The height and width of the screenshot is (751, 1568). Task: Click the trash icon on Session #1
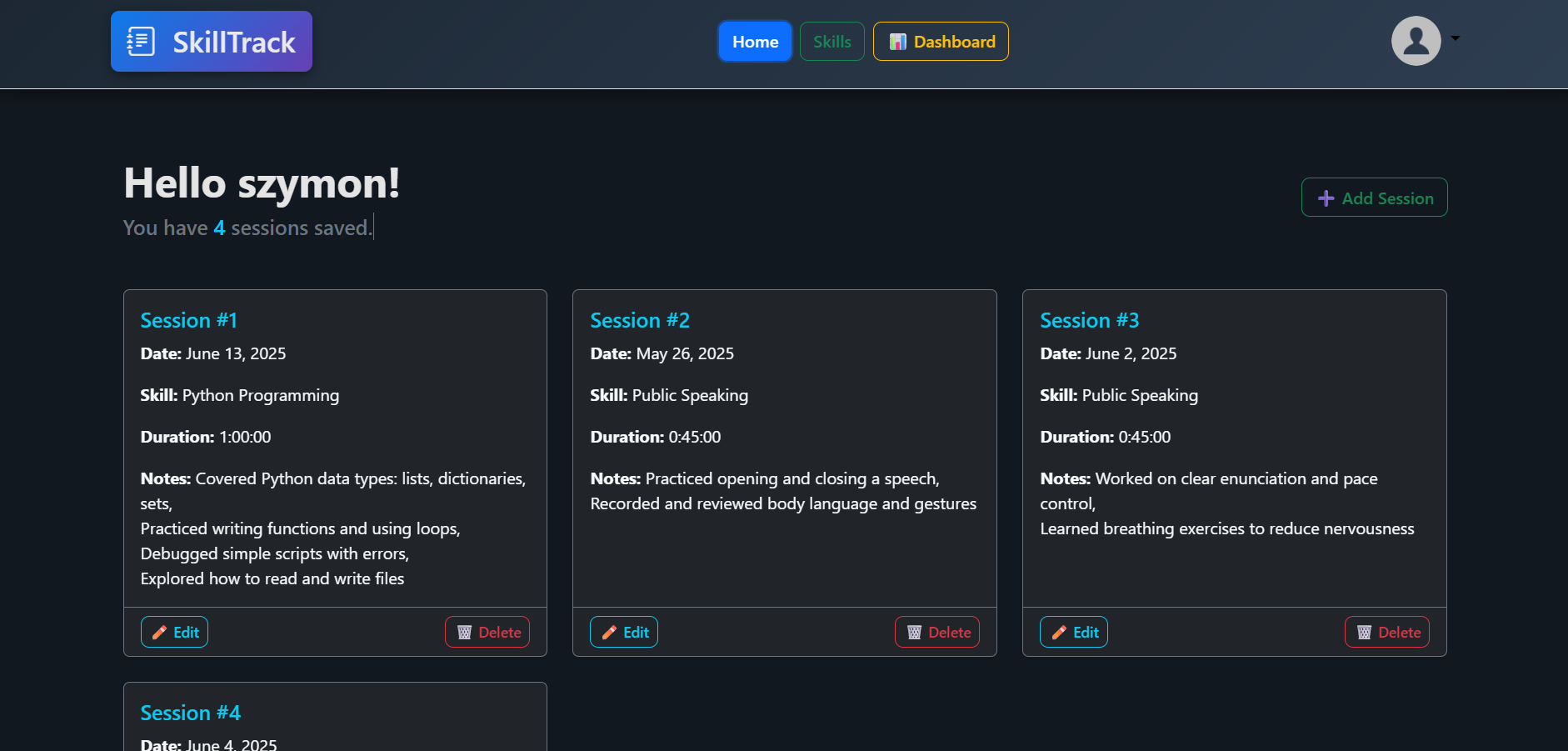(x=464, y=631)
